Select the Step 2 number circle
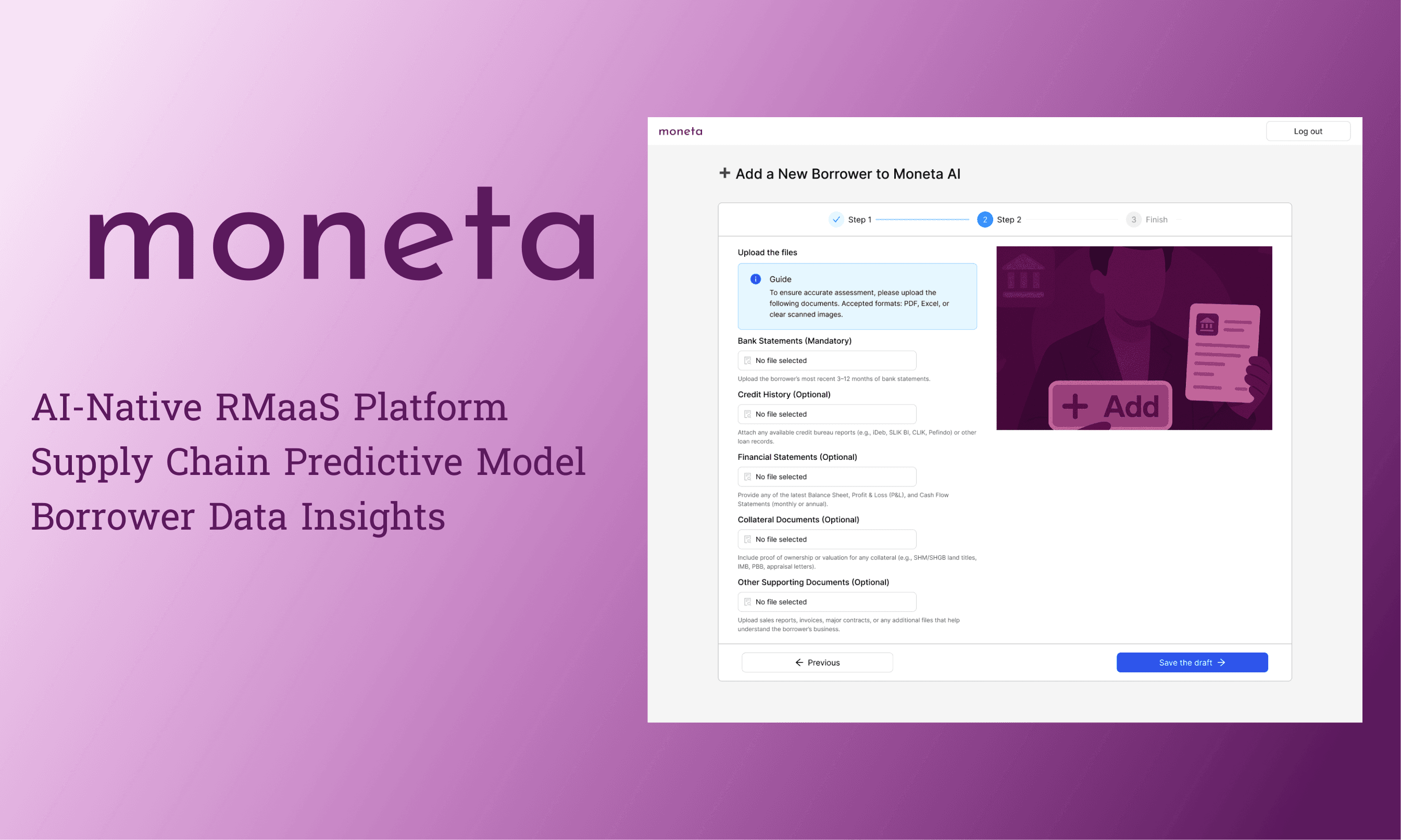1401x840 pixels. pyautogui.click(x=985, y=220)
